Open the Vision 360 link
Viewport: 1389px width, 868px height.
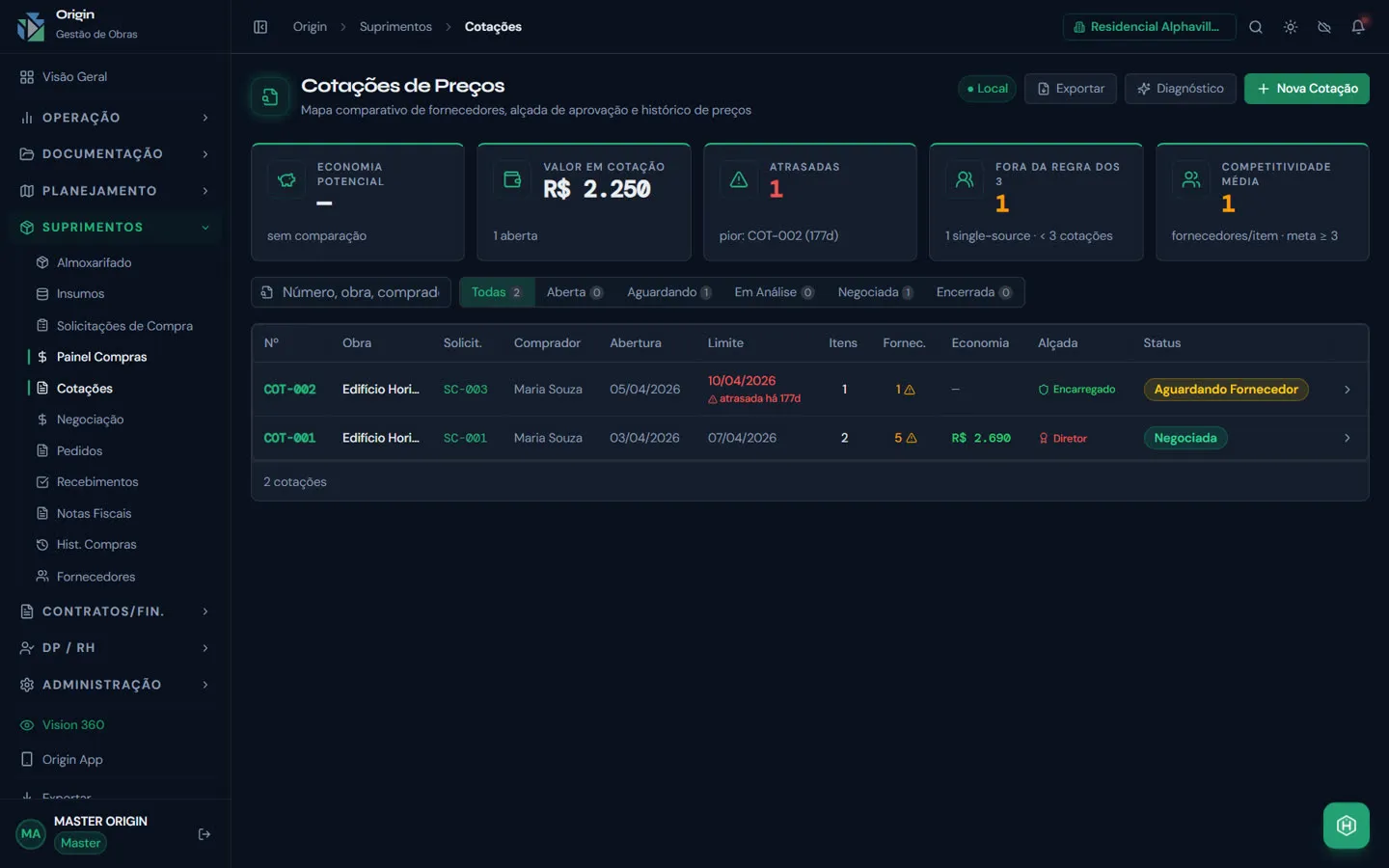[73, 725]
